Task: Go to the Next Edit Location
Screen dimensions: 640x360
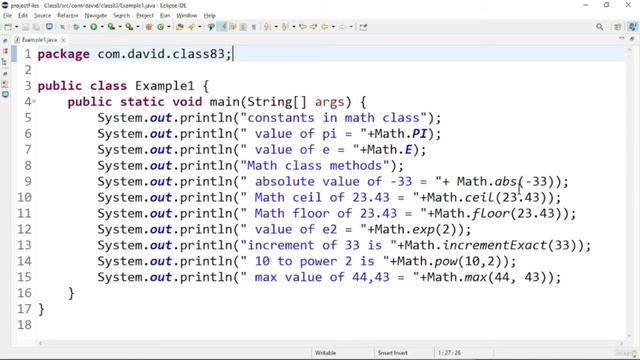Action: click(313, 27)
